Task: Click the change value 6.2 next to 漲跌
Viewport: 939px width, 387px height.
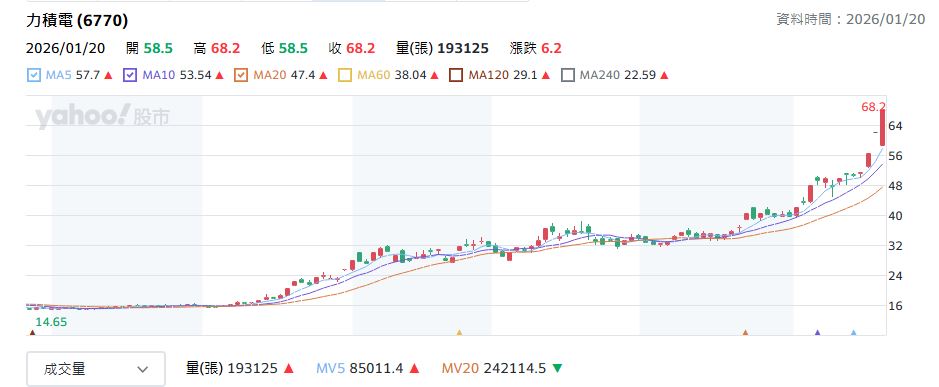Action: point(552,49)
